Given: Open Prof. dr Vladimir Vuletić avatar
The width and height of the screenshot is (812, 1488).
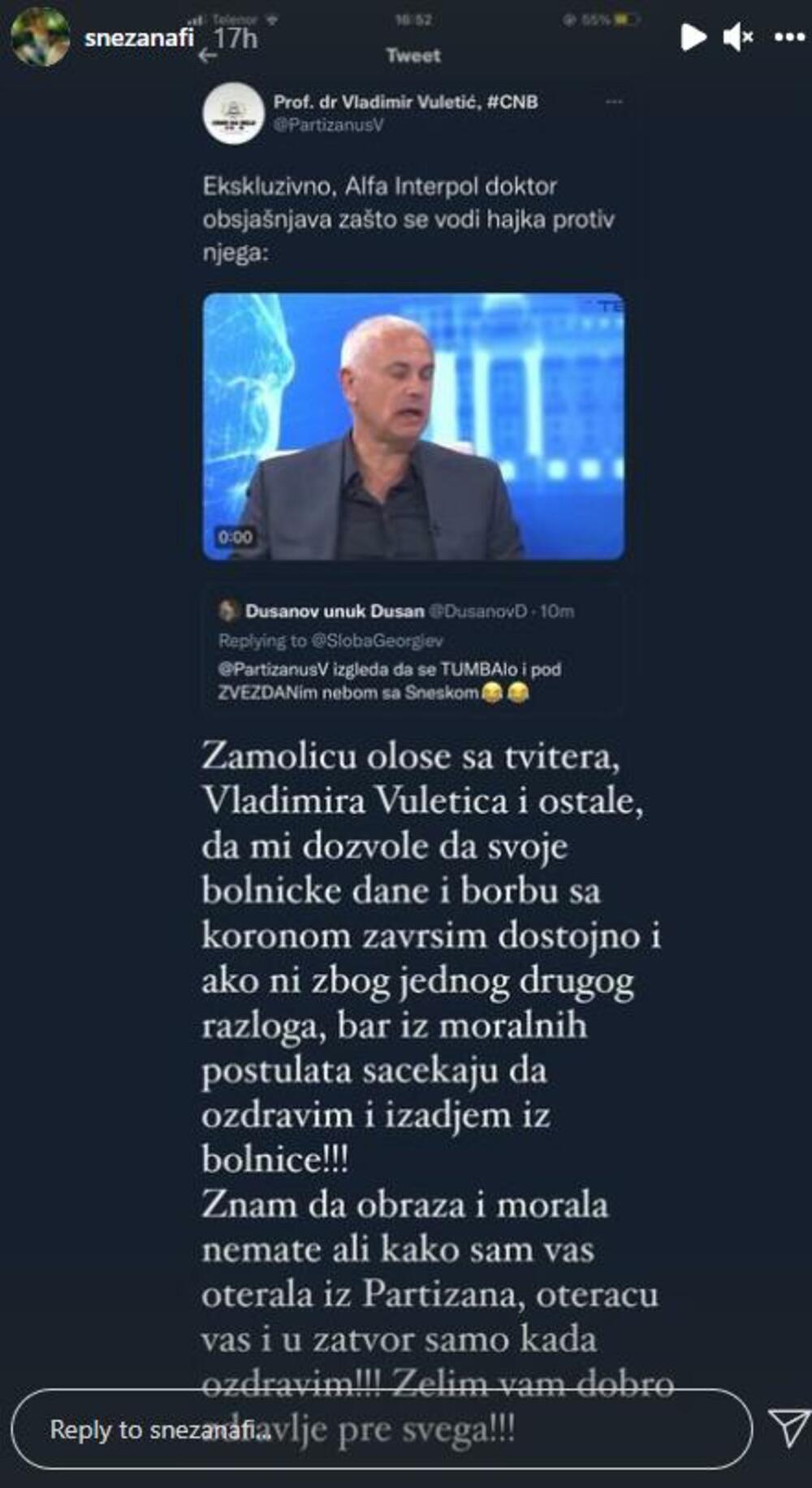Looking at the screenshot, I should pyautogui.click(x=233, y=115).
